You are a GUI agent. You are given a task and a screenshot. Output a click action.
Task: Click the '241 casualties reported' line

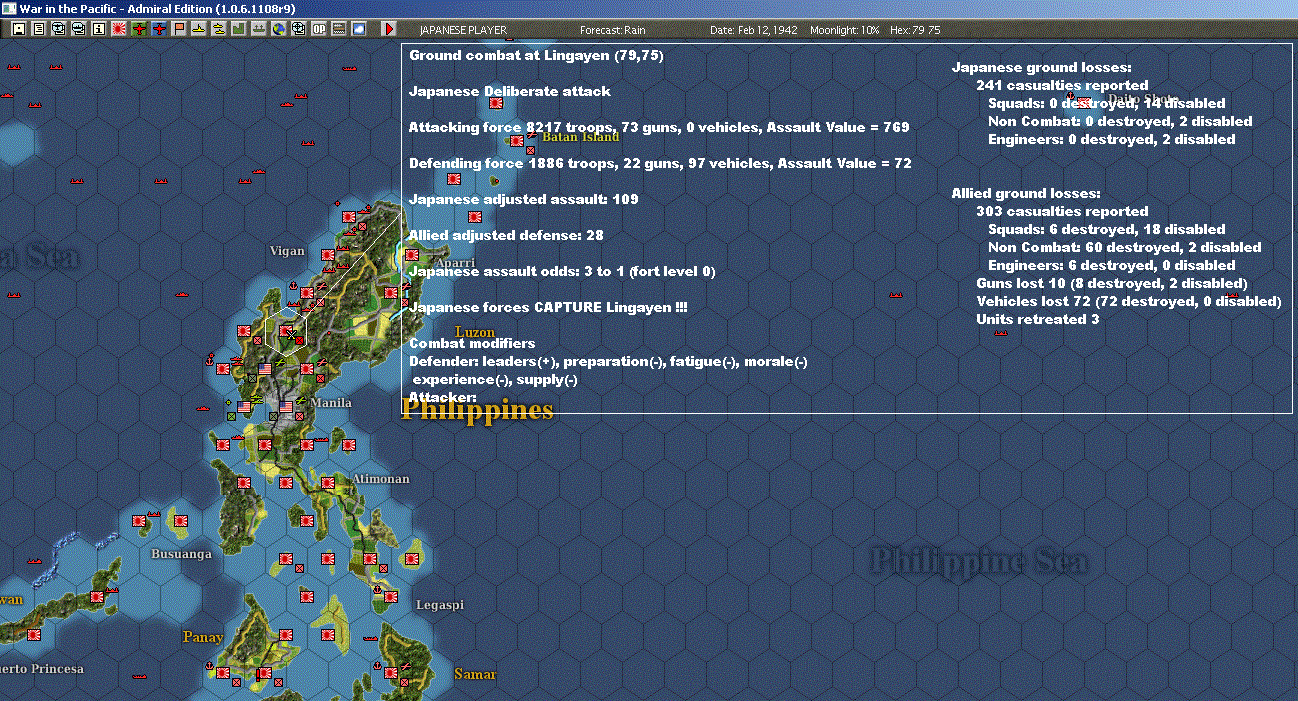1062,85
